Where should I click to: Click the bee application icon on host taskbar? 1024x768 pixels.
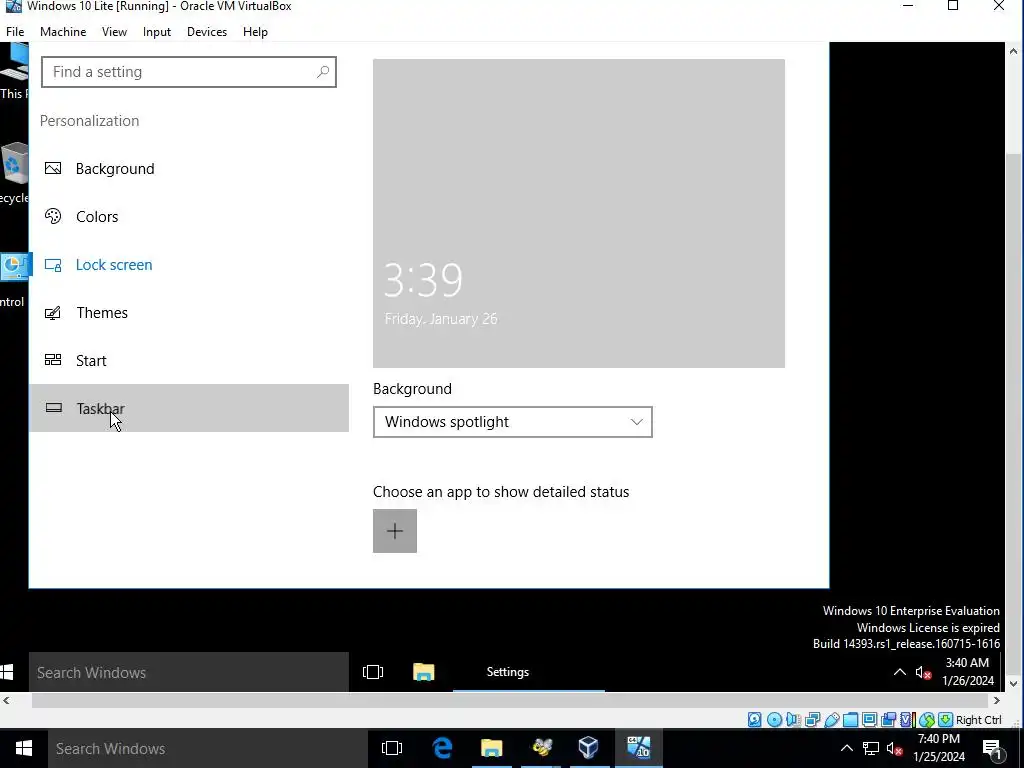541,748
